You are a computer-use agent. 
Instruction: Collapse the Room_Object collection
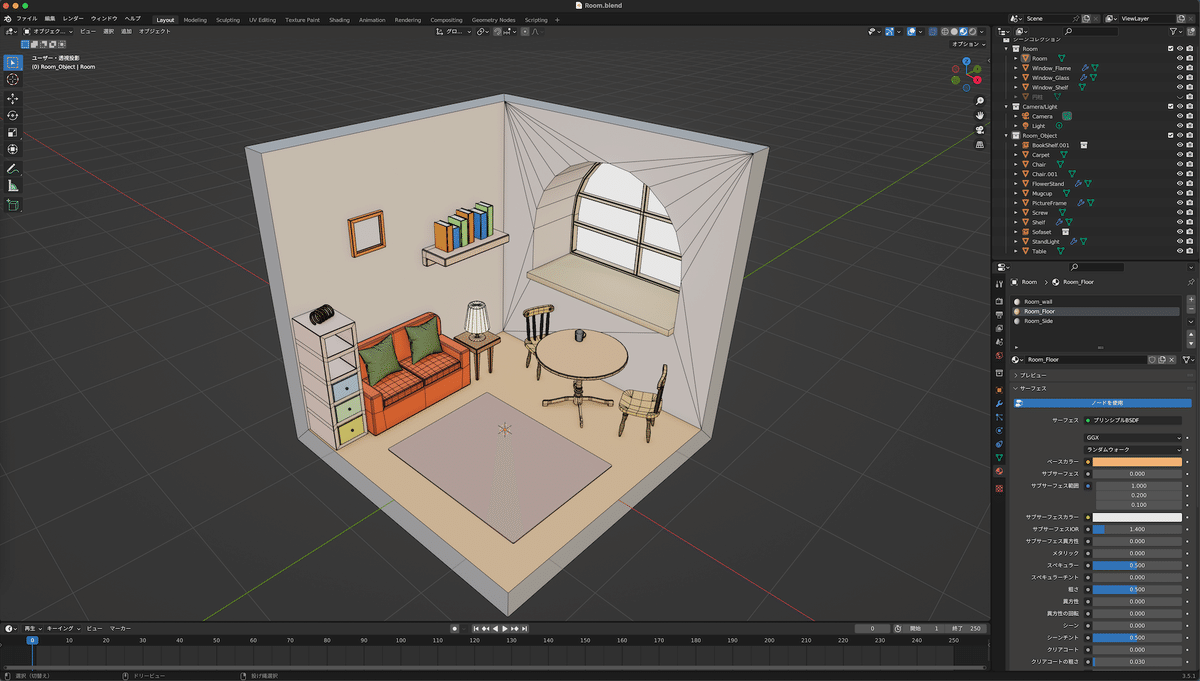(1007, 135)
